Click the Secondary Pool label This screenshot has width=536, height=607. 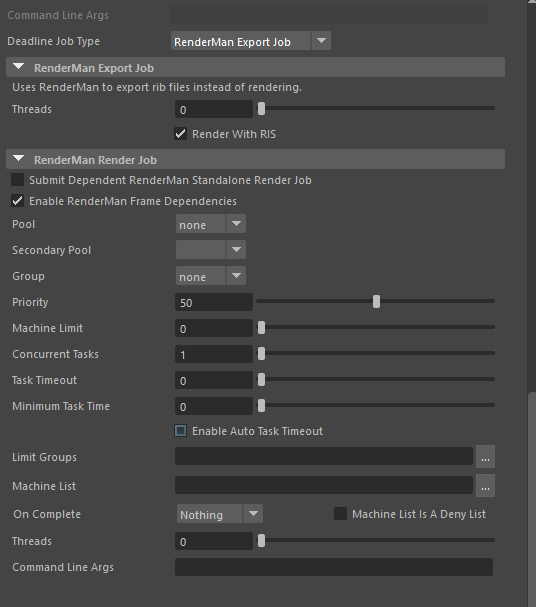tap(51, 250)
